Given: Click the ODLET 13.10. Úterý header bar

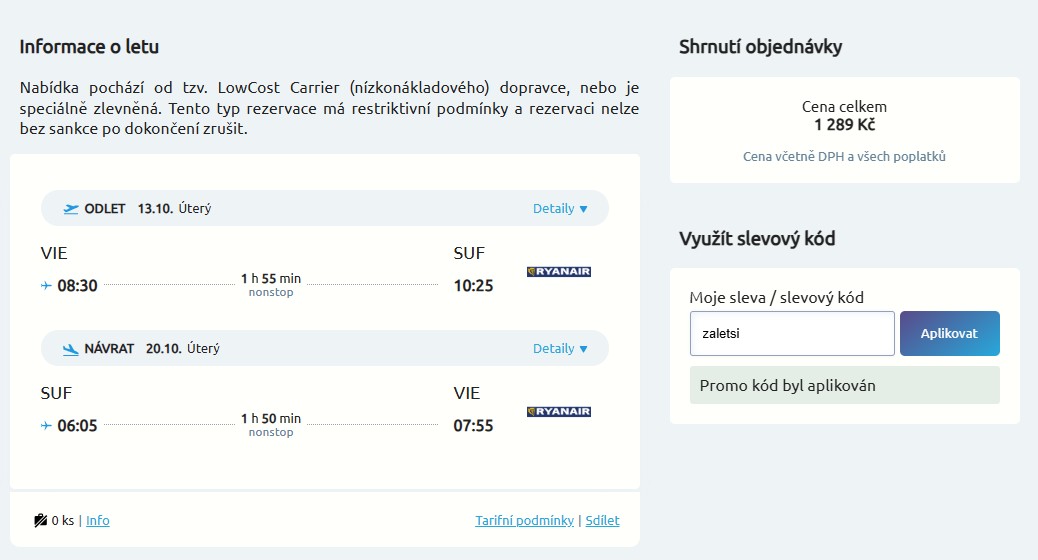Looking at the screenshot, I should point(324,209).
